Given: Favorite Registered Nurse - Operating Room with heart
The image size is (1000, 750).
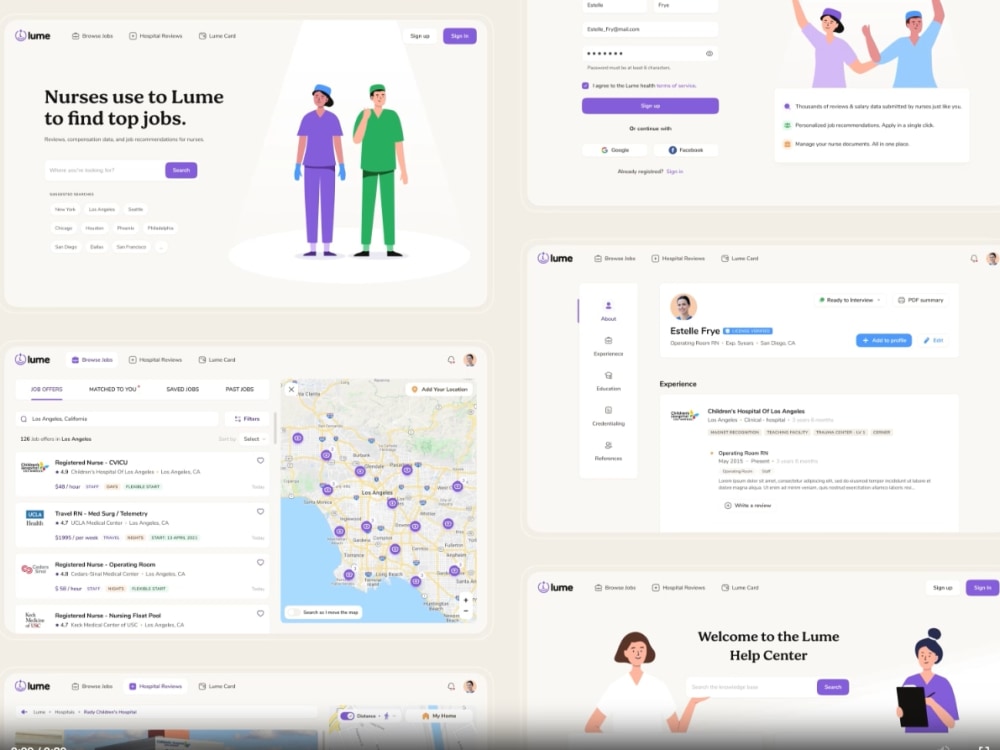Looking at the screenshot, I should point(260,562).
